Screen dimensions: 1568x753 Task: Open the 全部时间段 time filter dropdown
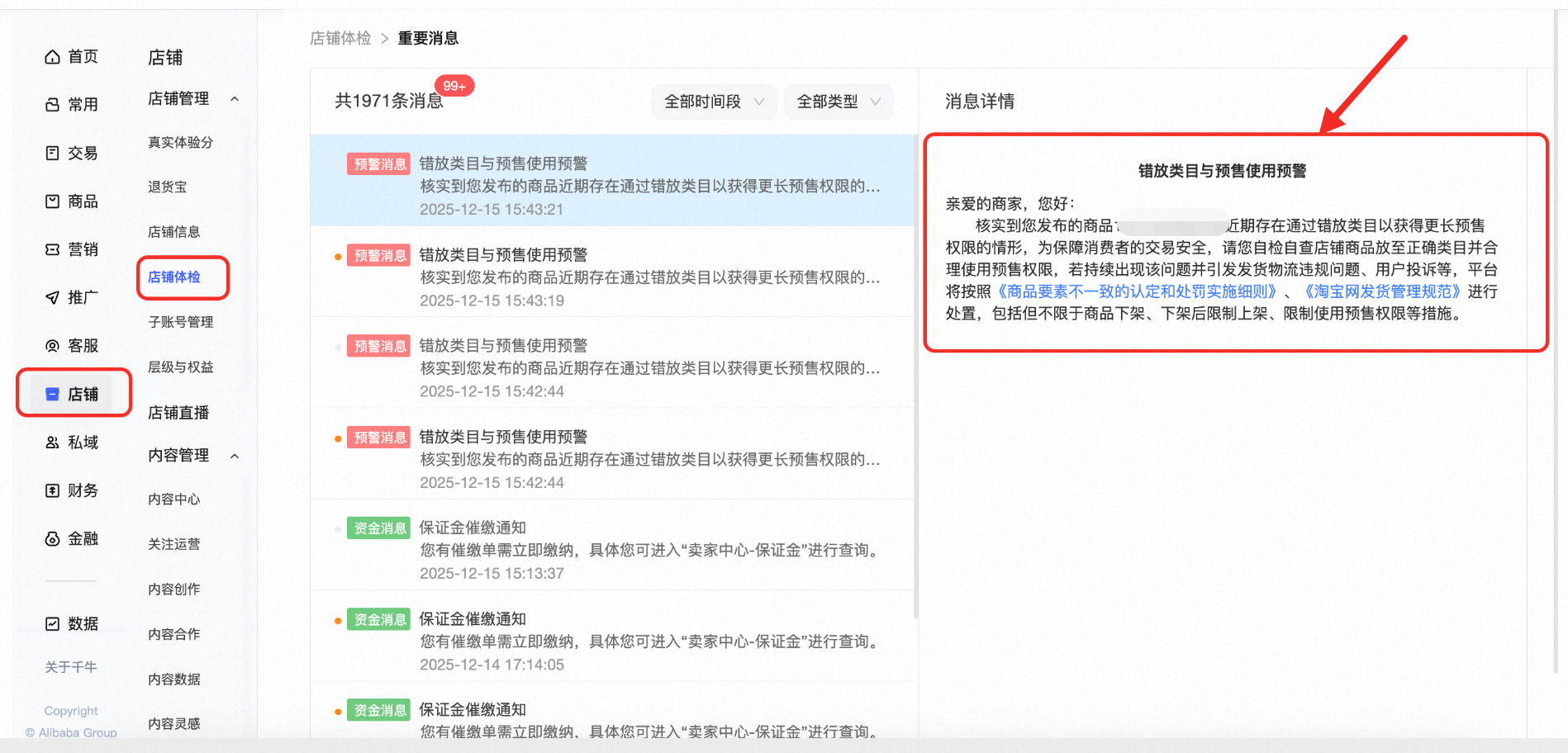click(714, 102)
